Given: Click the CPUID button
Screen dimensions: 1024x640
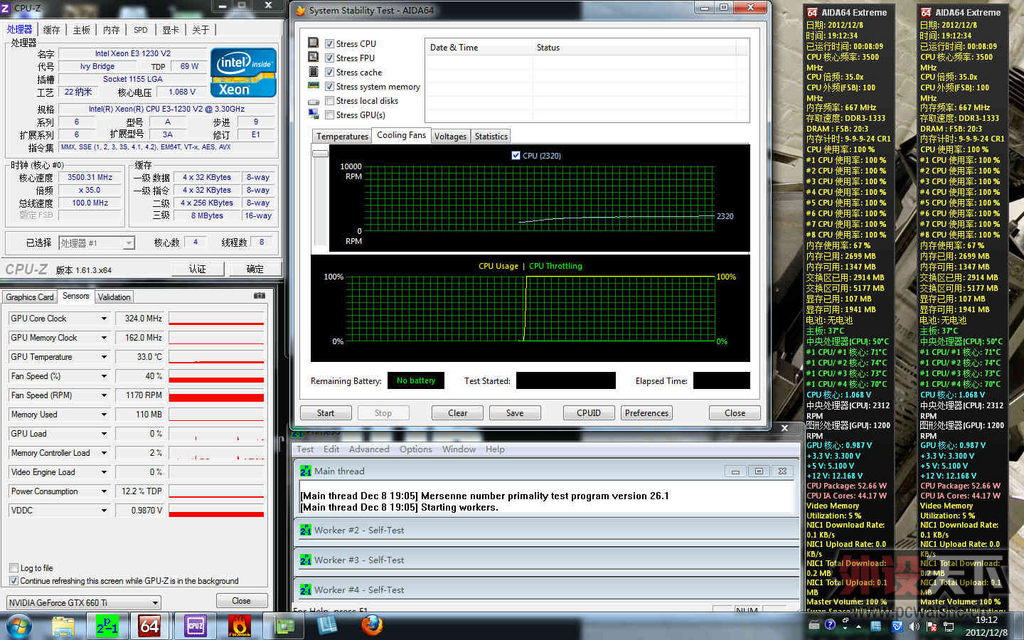Looking at the screenshot, I should 588,413.
